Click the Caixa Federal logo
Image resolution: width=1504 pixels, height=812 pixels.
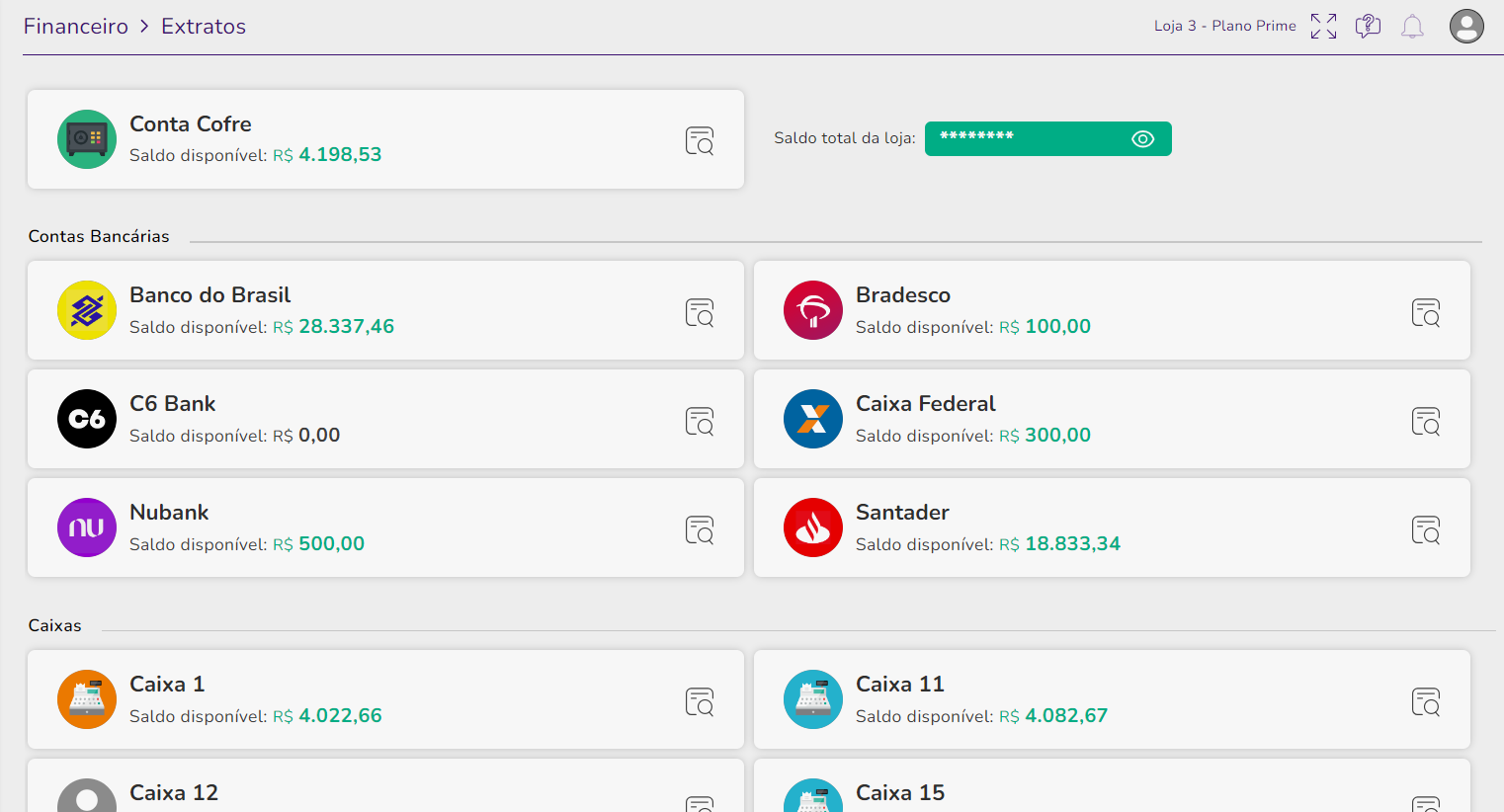point(813,419)
